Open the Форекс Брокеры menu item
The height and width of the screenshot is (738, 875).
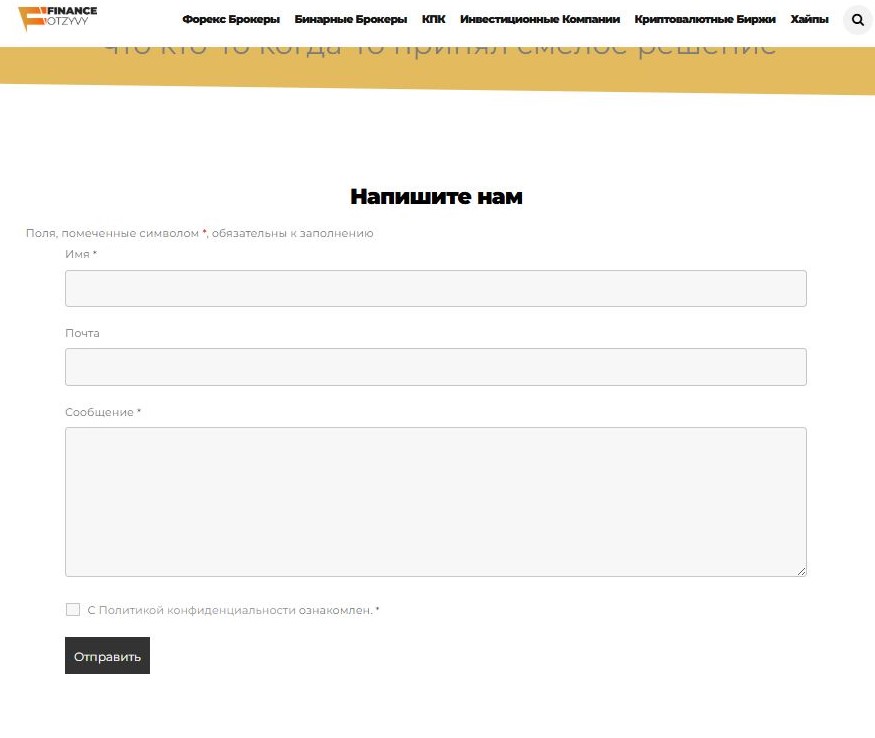click(x=231, y=20)
